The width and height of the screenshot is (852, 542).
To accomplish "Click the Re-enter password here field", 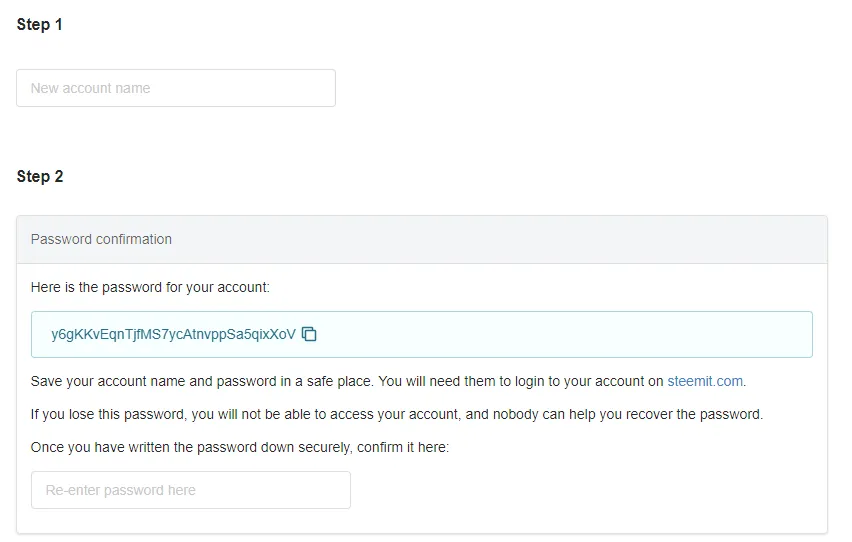I will [x=191, y=490].
